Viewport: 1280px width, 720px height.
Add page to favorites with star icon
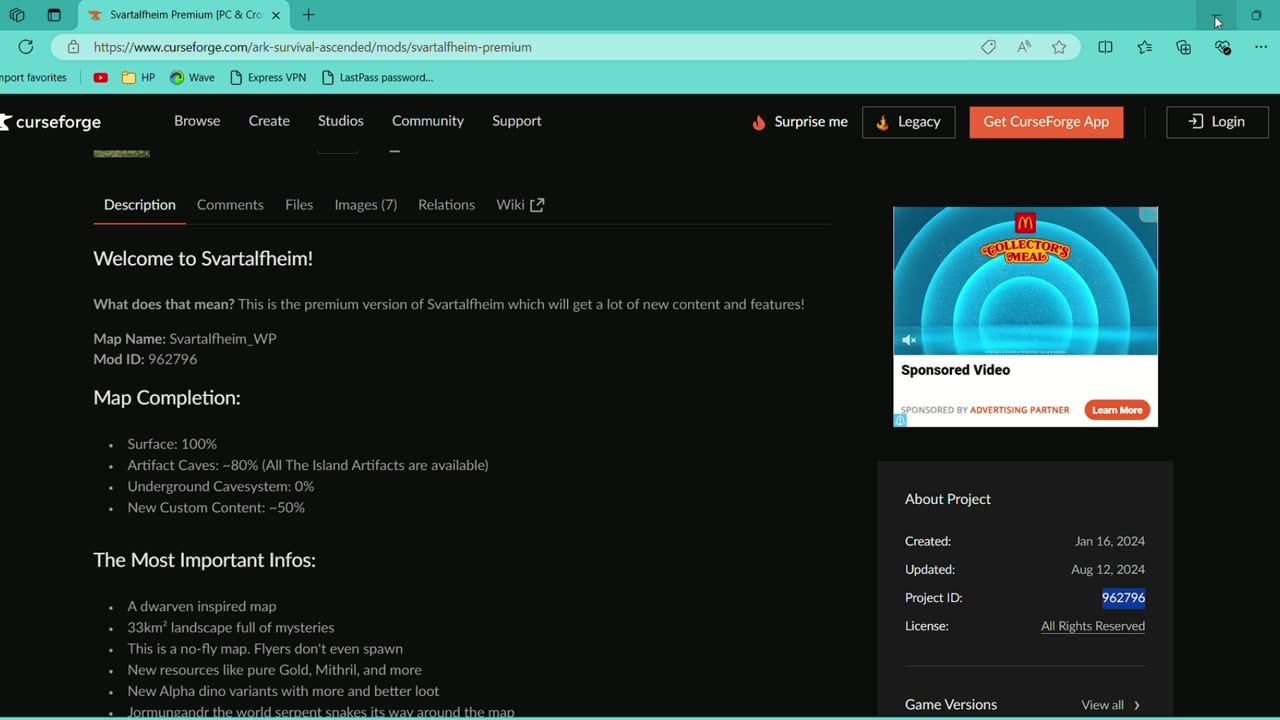coord(1059,47)
